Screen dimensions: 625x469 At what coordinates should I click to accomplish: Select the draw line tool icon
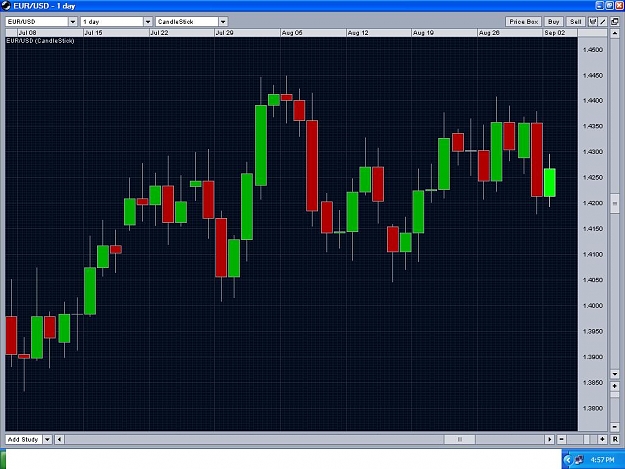603,22
